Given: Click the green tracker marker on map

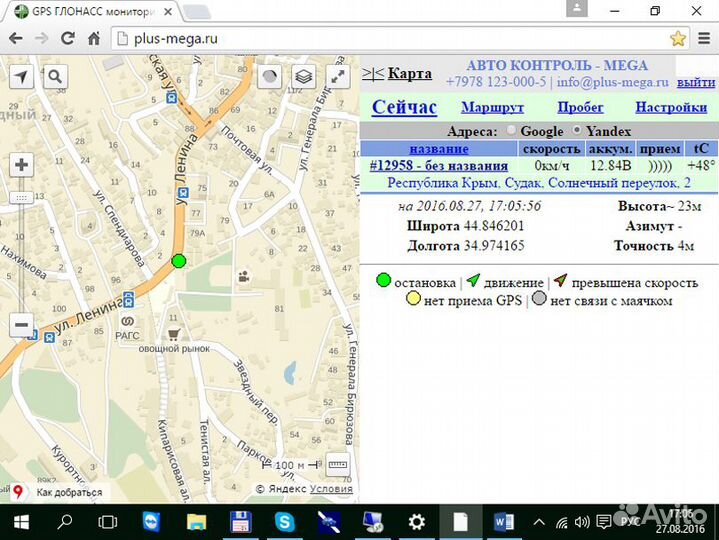Looking at the screenshot, I should (x=179, y=261).
